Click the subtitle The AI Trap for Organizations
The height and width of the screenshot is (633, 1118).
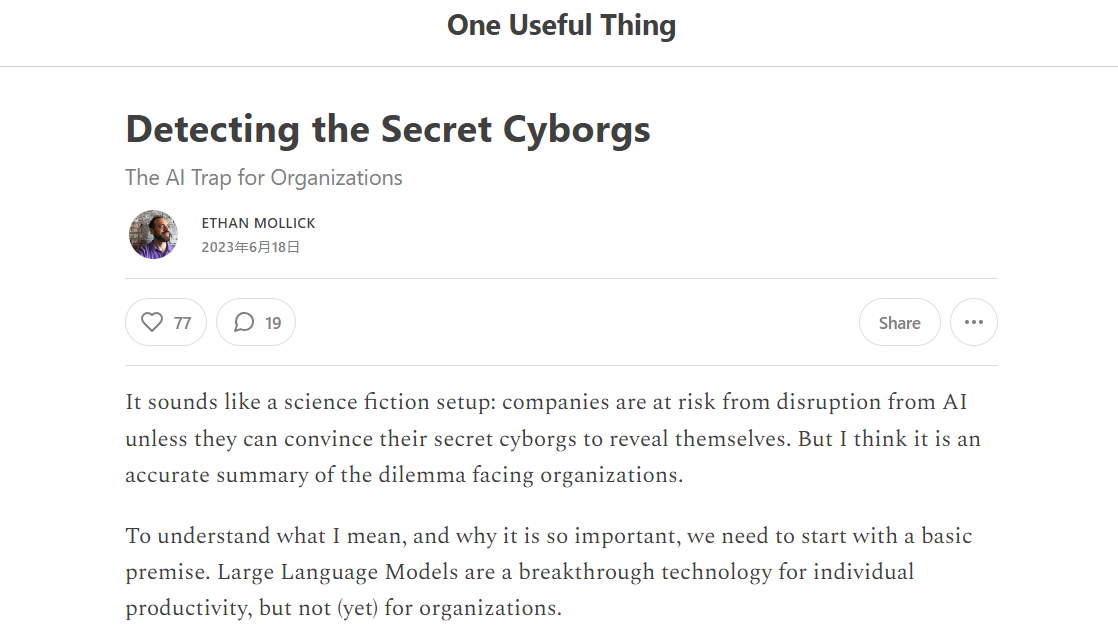(264, 177)
